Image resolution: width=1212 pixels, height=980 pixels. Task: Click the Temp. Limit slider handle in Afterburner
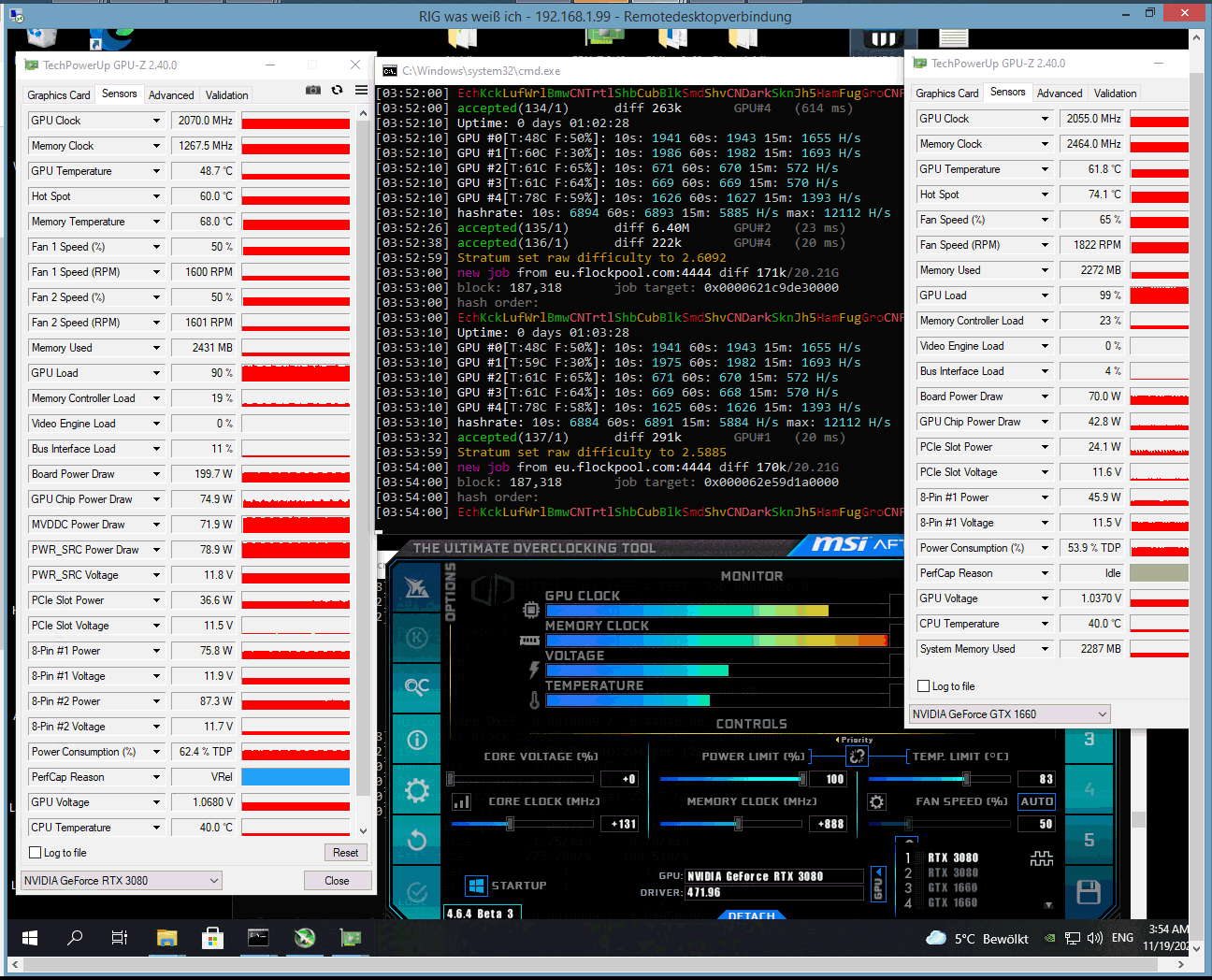pos(966,779)
